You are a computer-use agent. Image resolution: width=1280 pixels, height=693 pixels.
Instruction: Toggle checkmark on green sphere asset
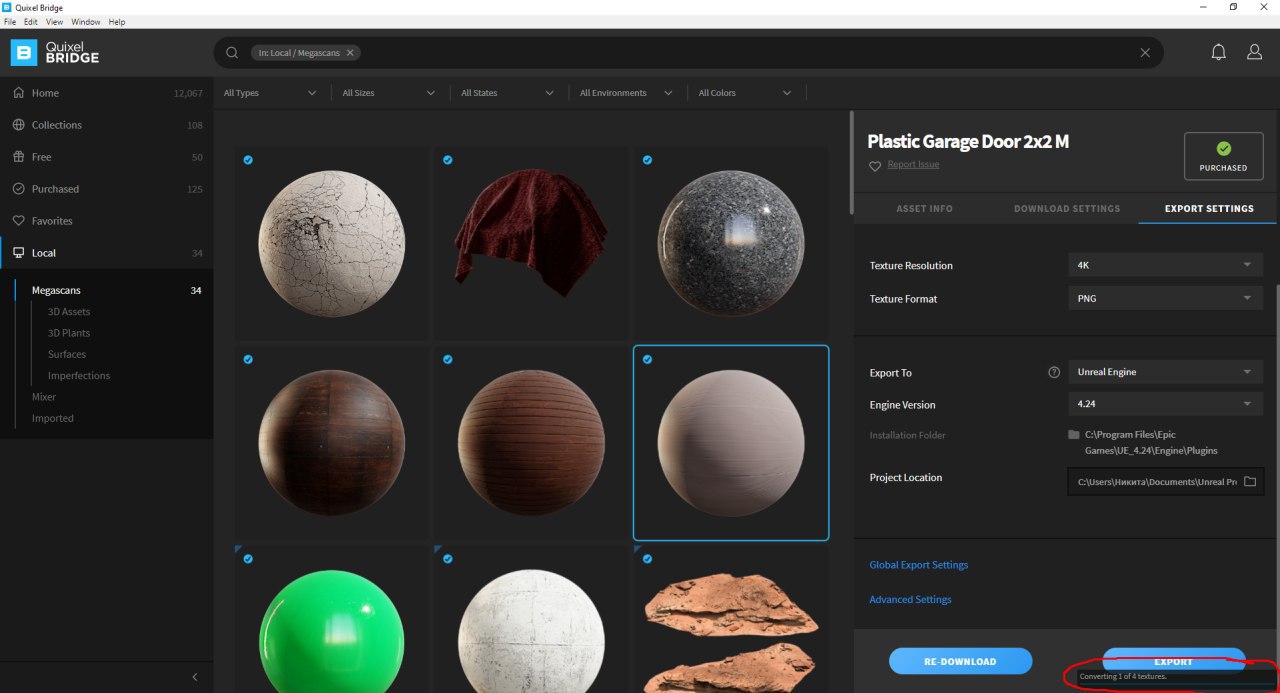[x=248, y=559]
